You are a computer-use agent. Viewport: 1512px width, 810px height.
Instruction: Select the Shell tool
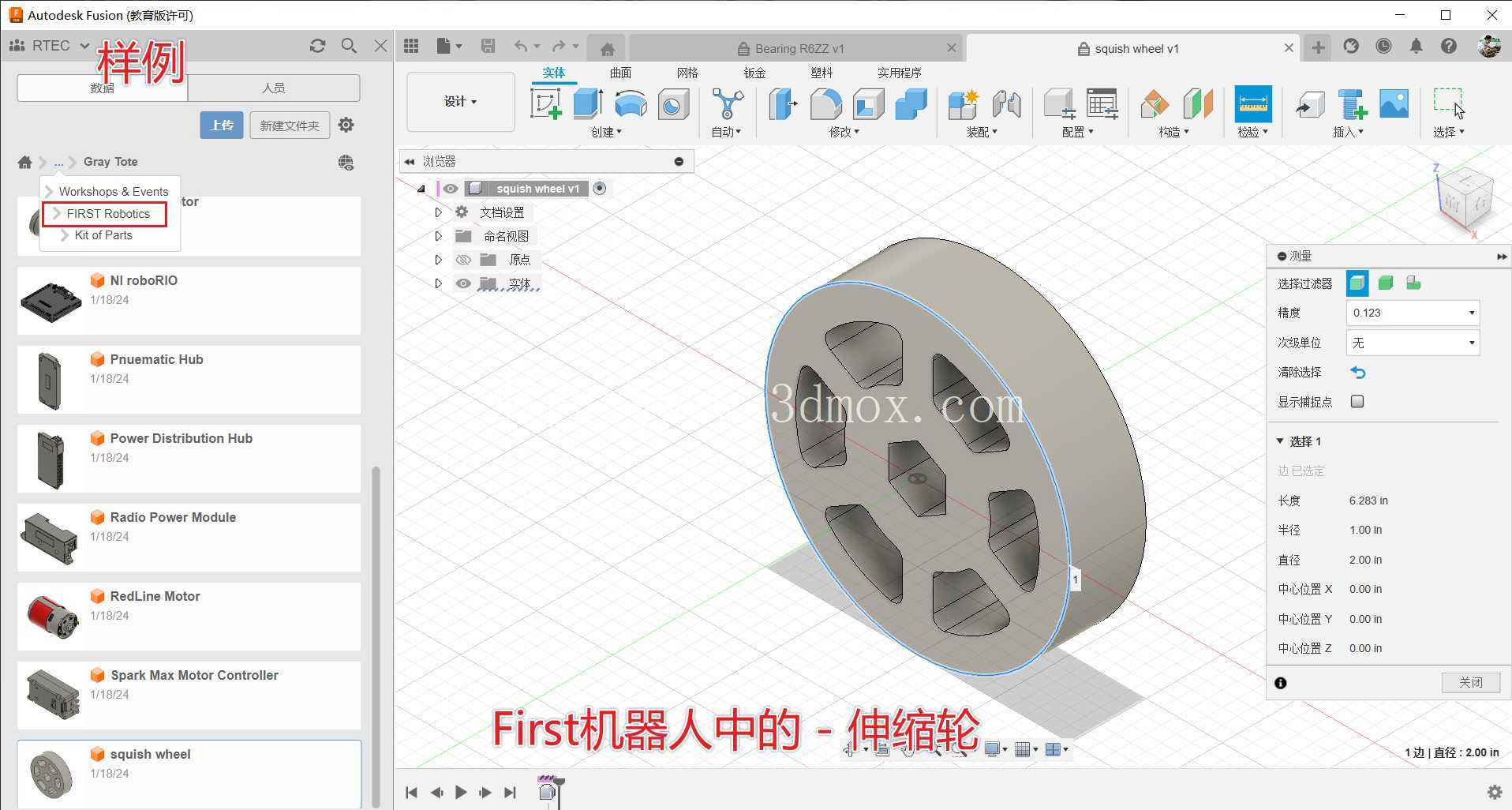pos(868,104)
